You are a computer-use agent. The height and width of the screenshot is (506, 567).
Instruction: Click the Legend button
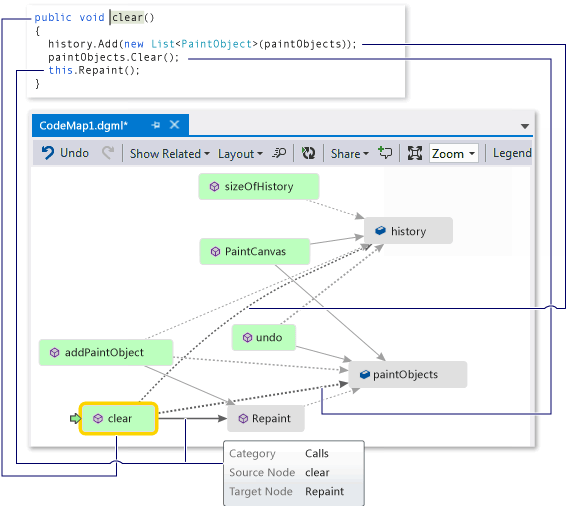click(512, 153)
